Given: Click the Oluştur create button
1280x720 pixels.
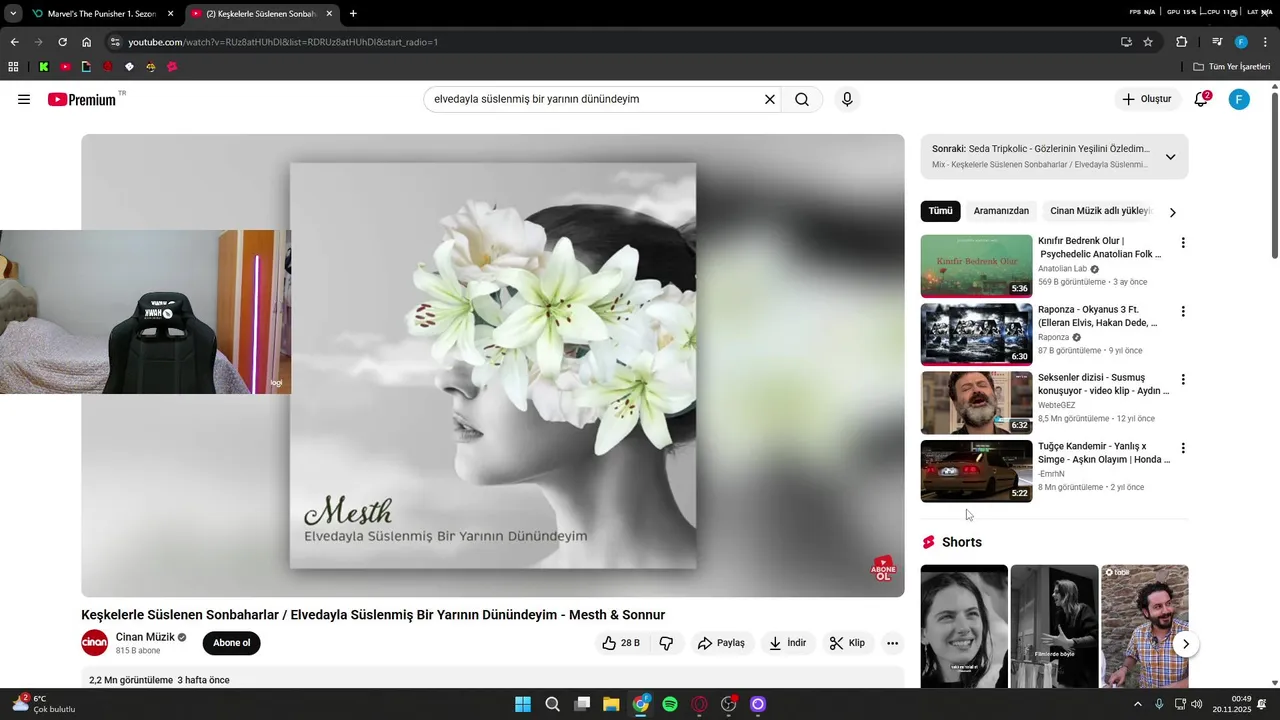Looking at the screenshot, I should point(1146,99).
